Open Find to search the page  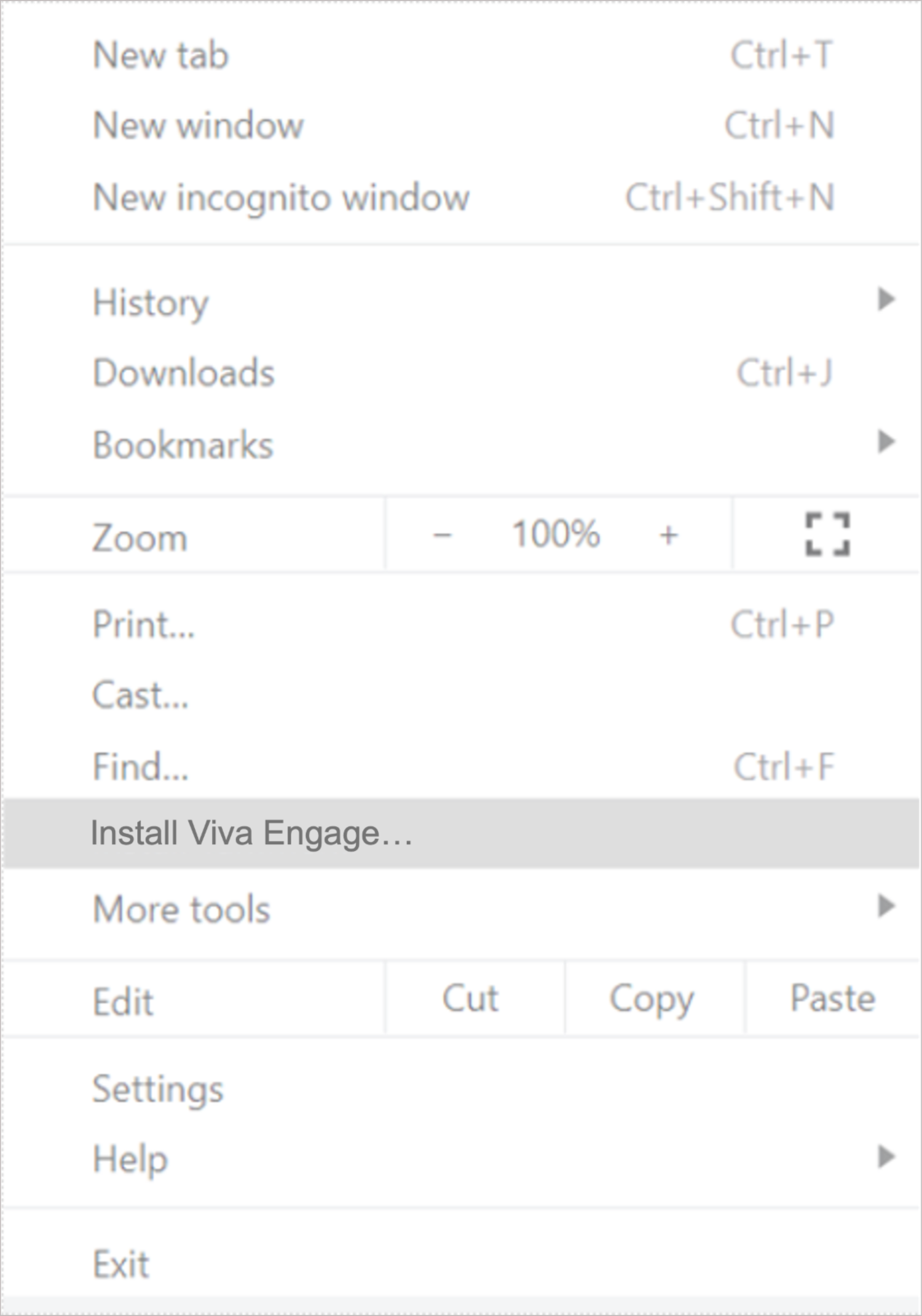[x=140, y=766]
